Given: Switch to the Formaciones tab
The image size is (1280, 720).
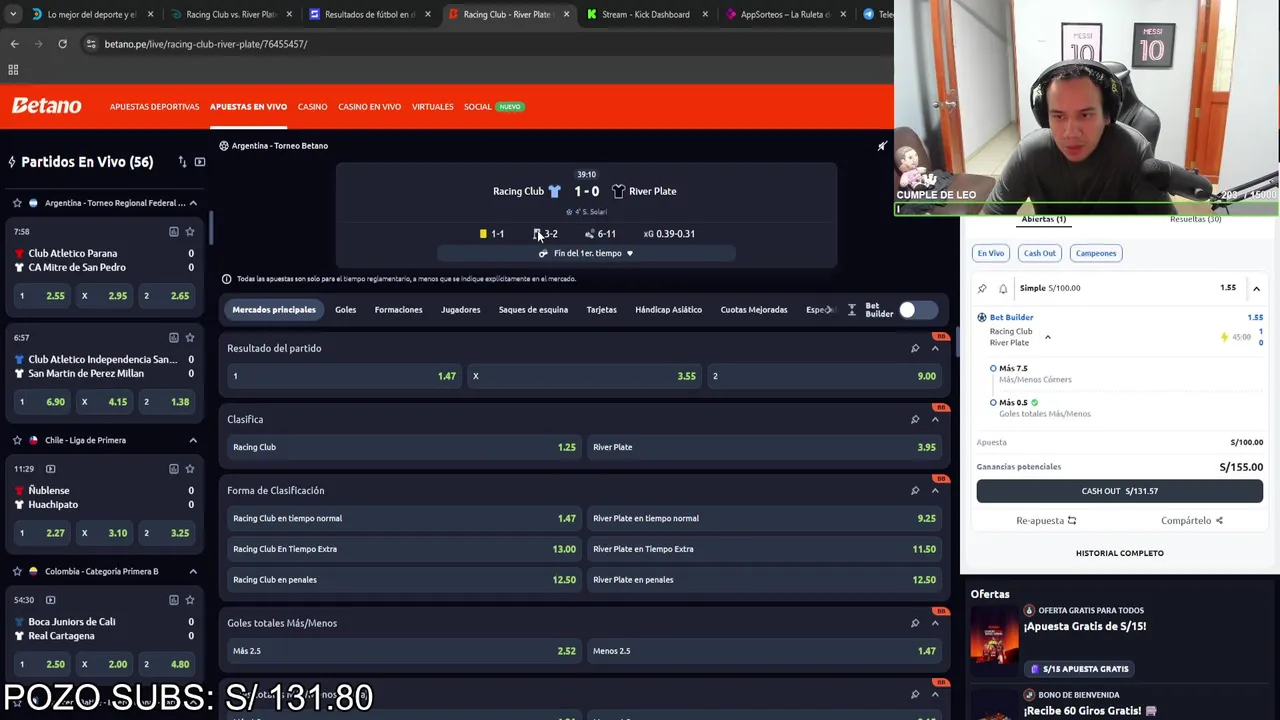Looking at the screenshot, I should [398, 310].
